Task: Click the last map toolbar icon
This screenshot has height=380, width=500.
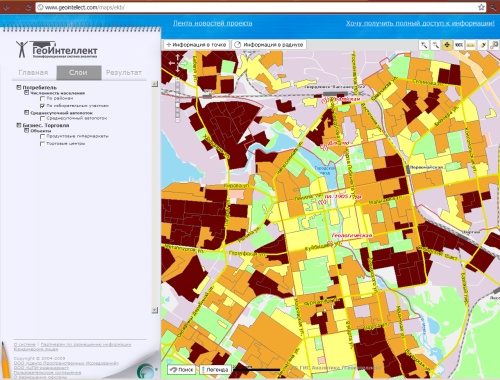Action: (x=494, y=45)
